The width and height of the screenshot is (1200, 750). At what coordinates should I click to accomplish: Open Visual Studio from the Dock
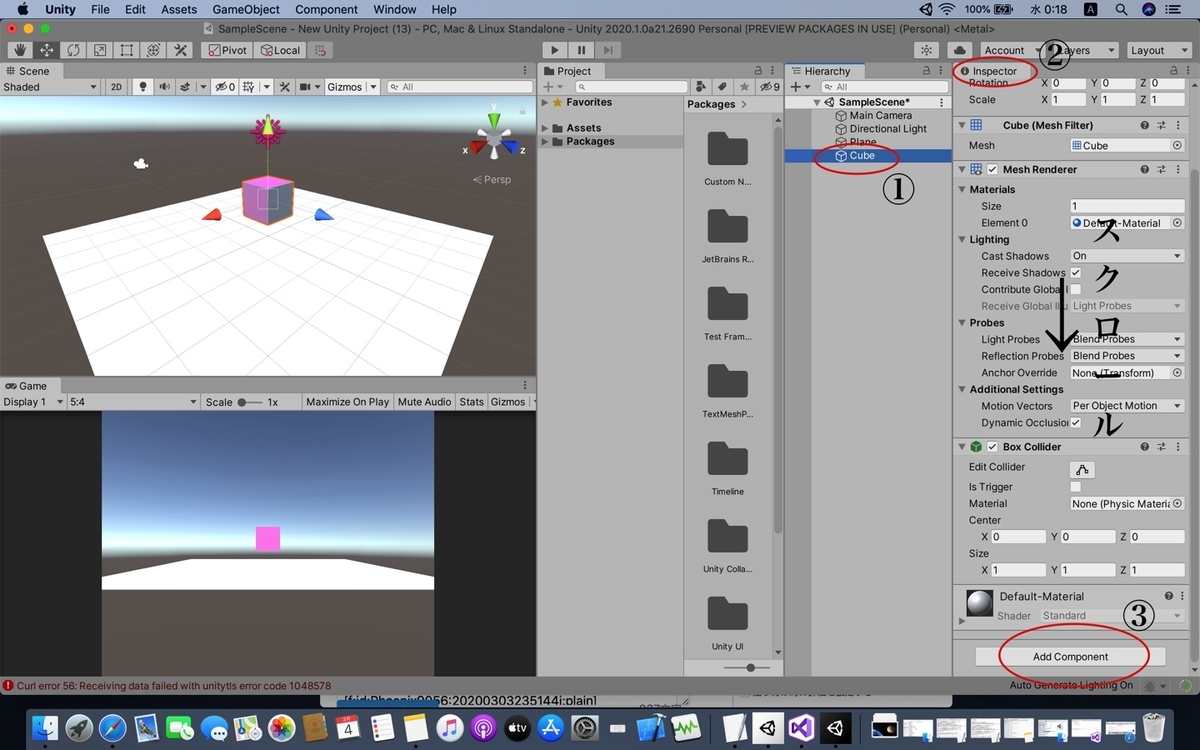coord(802,728)
